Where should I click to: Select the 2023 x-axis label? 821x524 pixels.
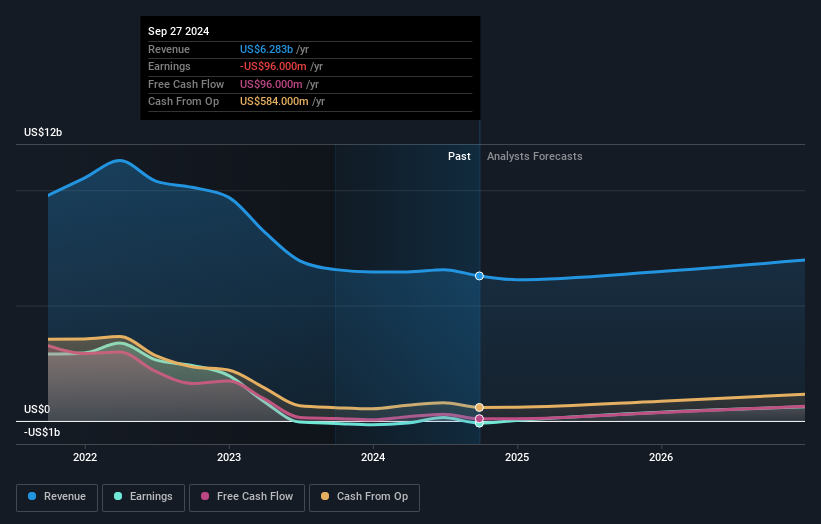pyautogui.click(x=229, y=457)
